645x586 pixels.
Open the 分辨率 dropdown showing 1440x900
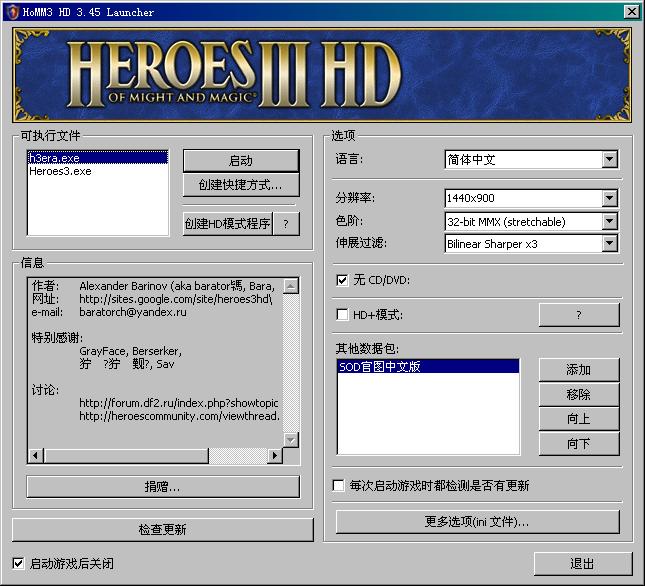tap(610, 198)
